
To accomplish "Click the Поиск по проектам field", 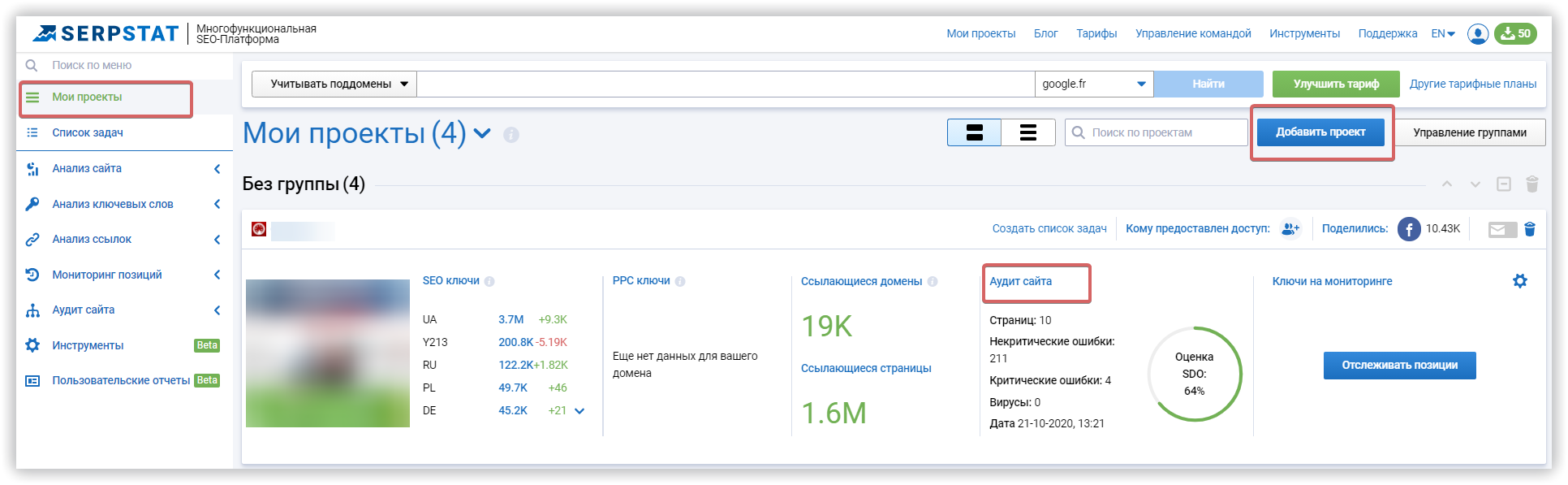I will click(x=1157, y=132).
